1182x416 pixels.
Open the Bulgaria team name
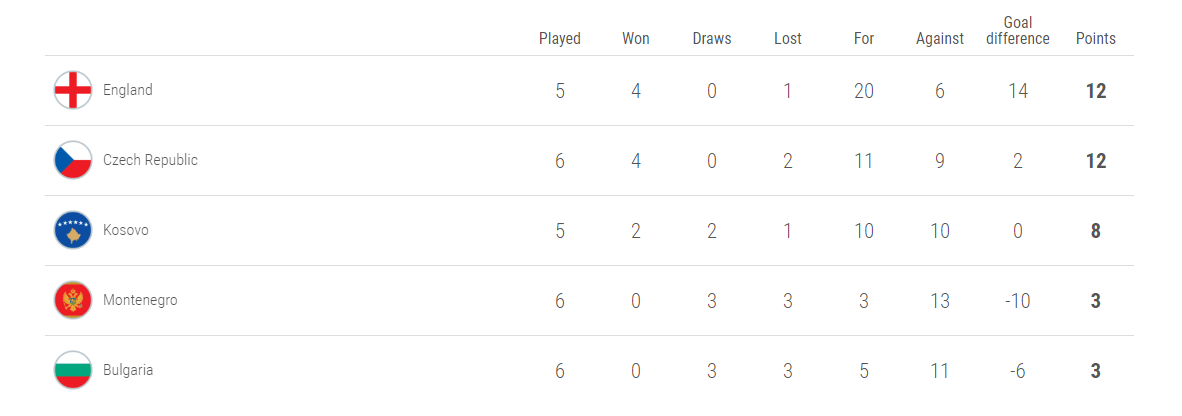click(x=128, y=370)
